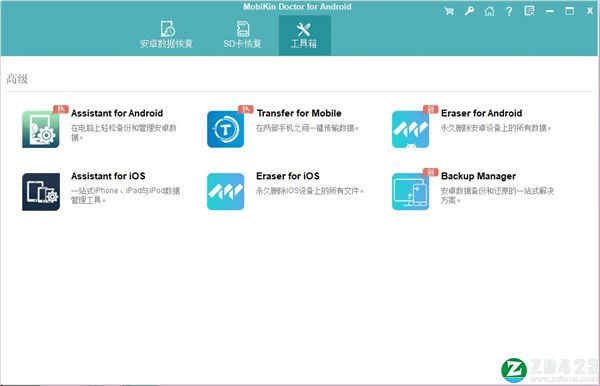600x386 pixels.
Task: Open the shopping cart purchase icon
Action: [449, 11]
